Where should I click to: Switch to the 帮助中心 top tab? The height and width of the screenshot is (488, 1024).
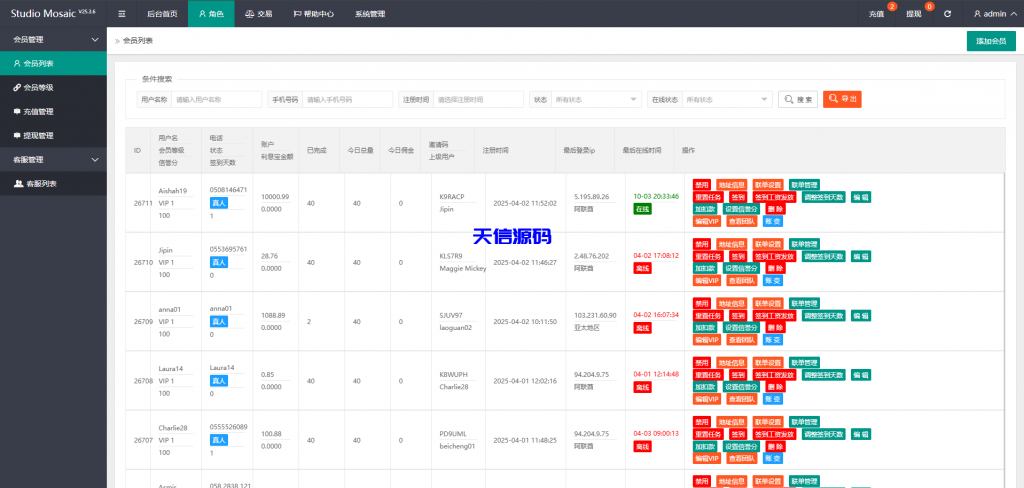tap(314, 14)
